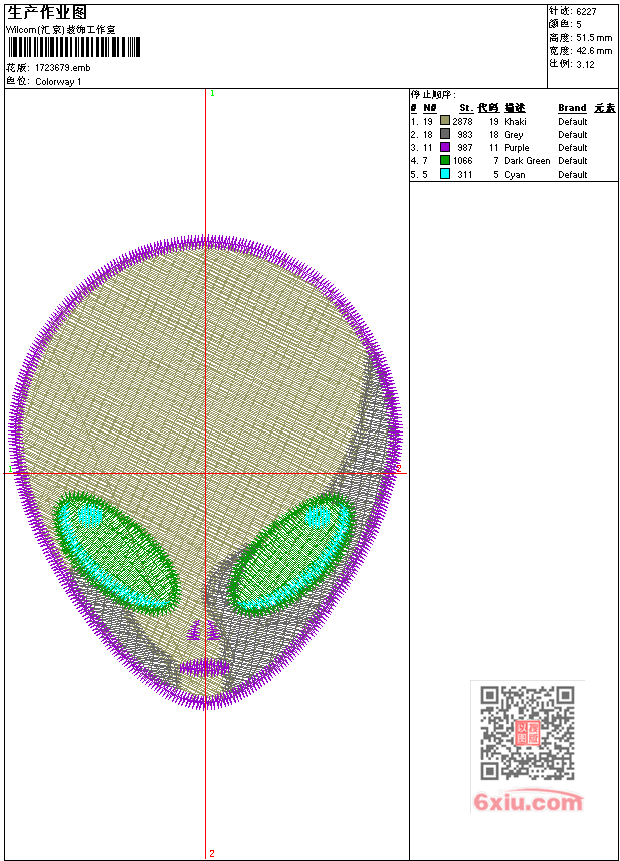The image size is (620, 861).
Task: Select the Grey color swatch
Action: coord(445,134)
